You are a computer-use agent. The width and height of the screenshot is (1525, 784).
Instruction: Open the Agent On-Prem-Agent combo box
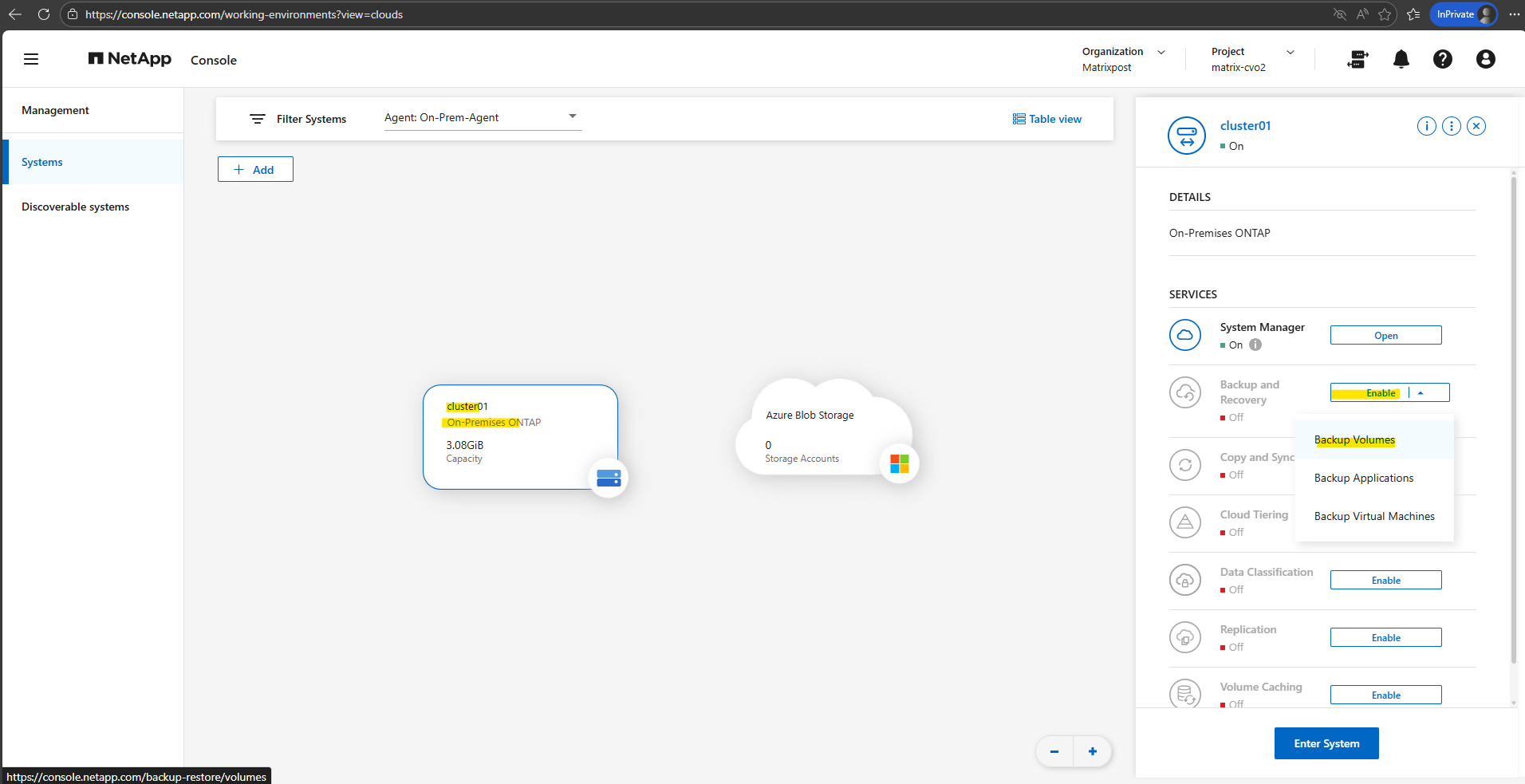tap(483, 117)
